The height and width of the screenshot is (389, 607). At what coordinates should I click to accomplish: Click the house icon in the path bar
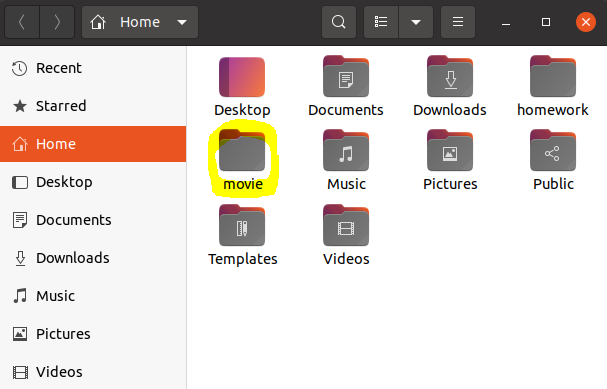pyautogui.click(x=98, y=22)
